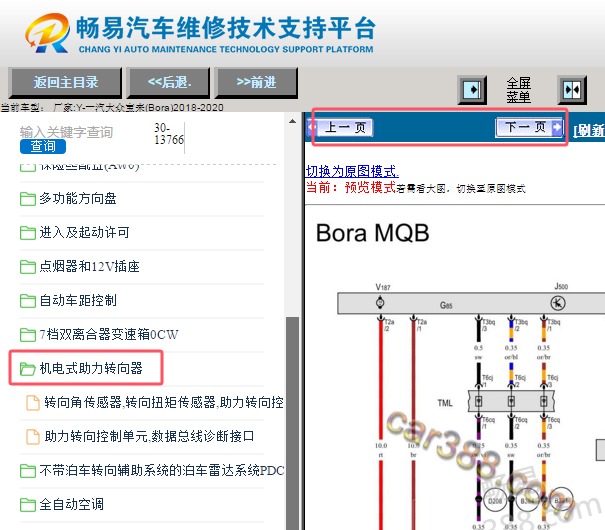Go forward with the >>前进 button
The height and width of the screenshot is (530, 605).
[x=256, y=82]
